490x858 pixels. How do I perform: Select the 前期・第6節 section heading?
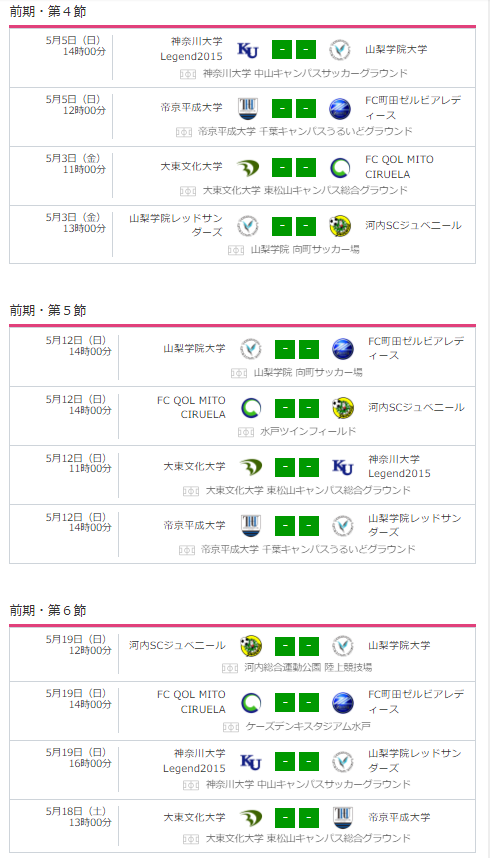click(x=48, y=610)
